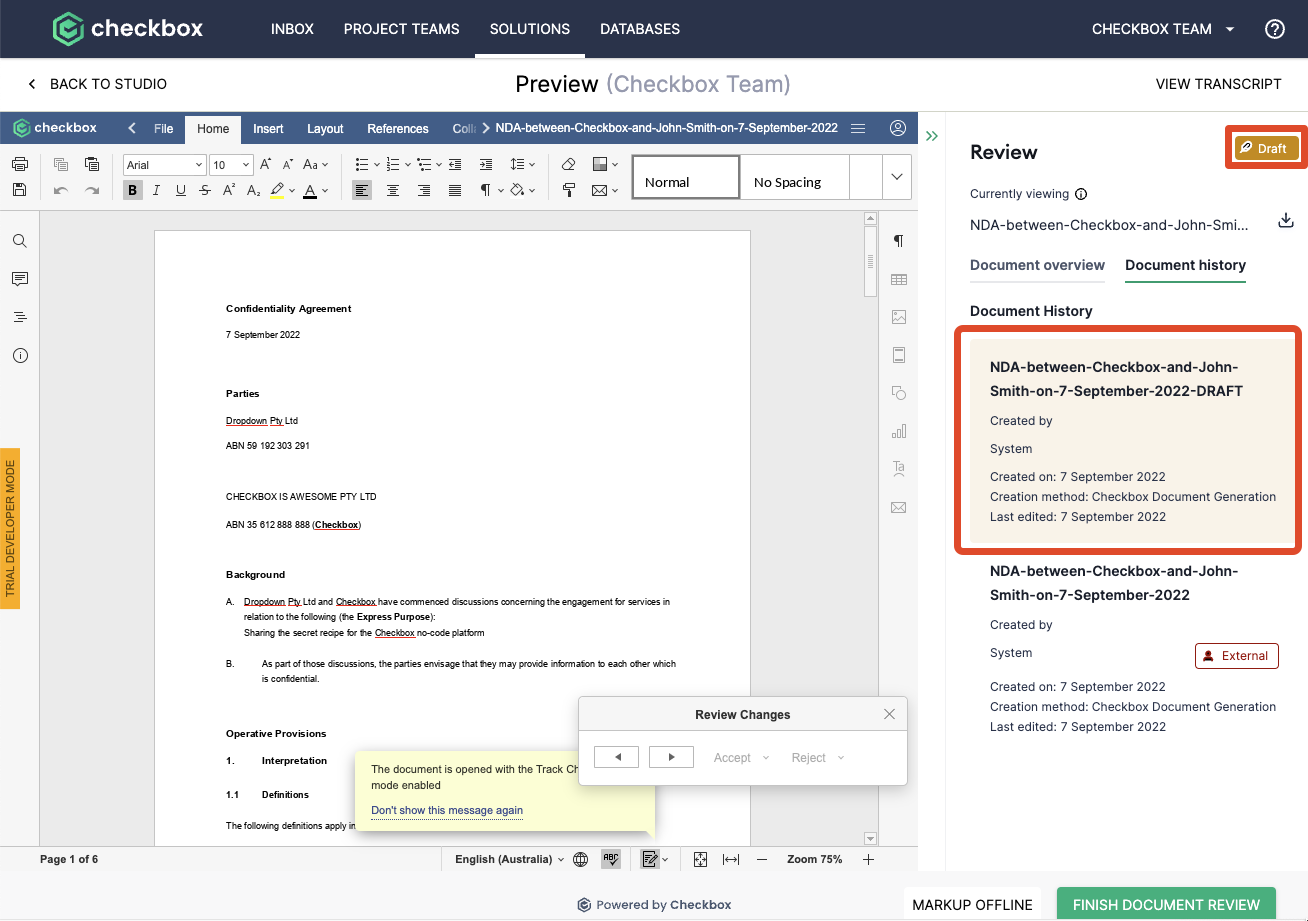Open the comments icon in left sidebar
The image size is (1308, 921).
pos(20,279)
